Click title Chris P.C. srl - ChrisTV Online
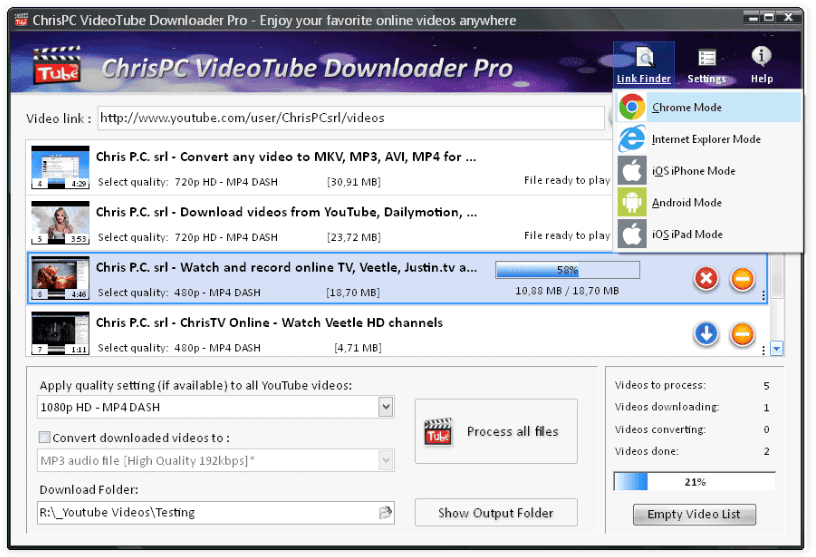The image size is (816, 557). (269, 323)
